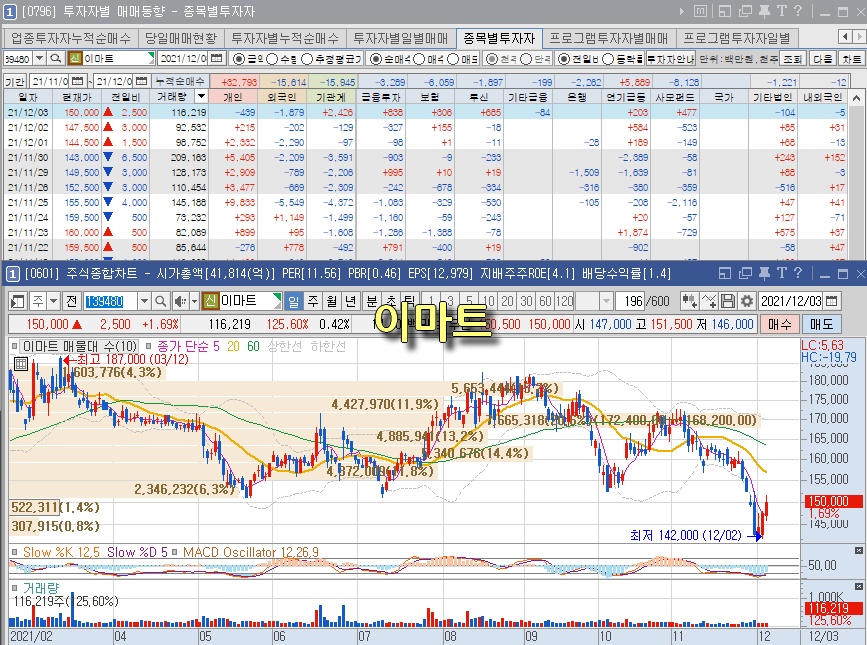Screen dimensions: 867x645
Task: Open dropdown next to chart code field 139480
Action: pos(144,301)
